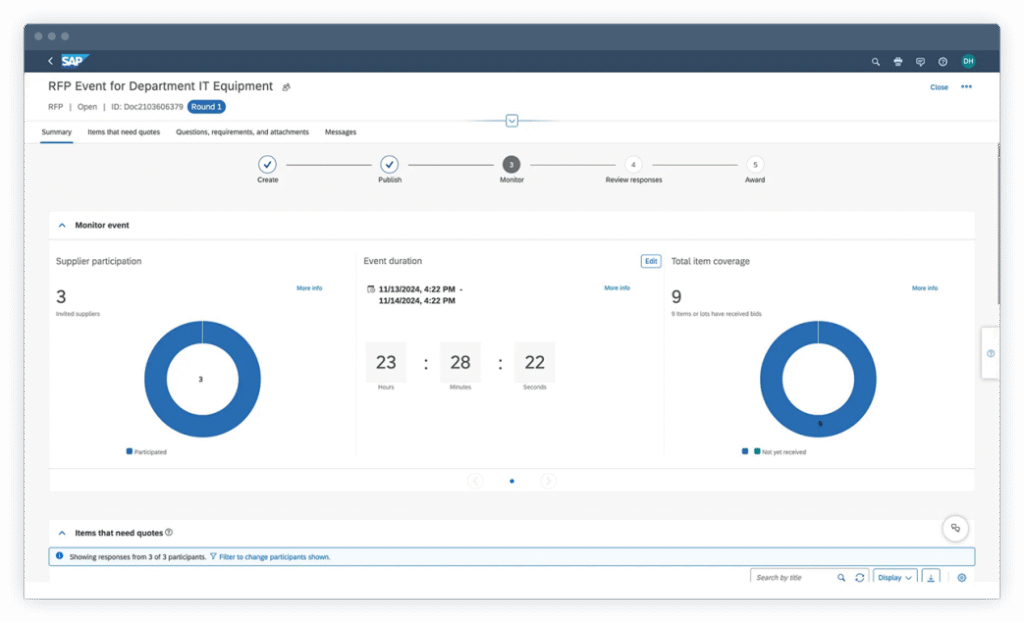Click the search icon in SAP header
This screenshot has height=622, width=1024.
876,62
